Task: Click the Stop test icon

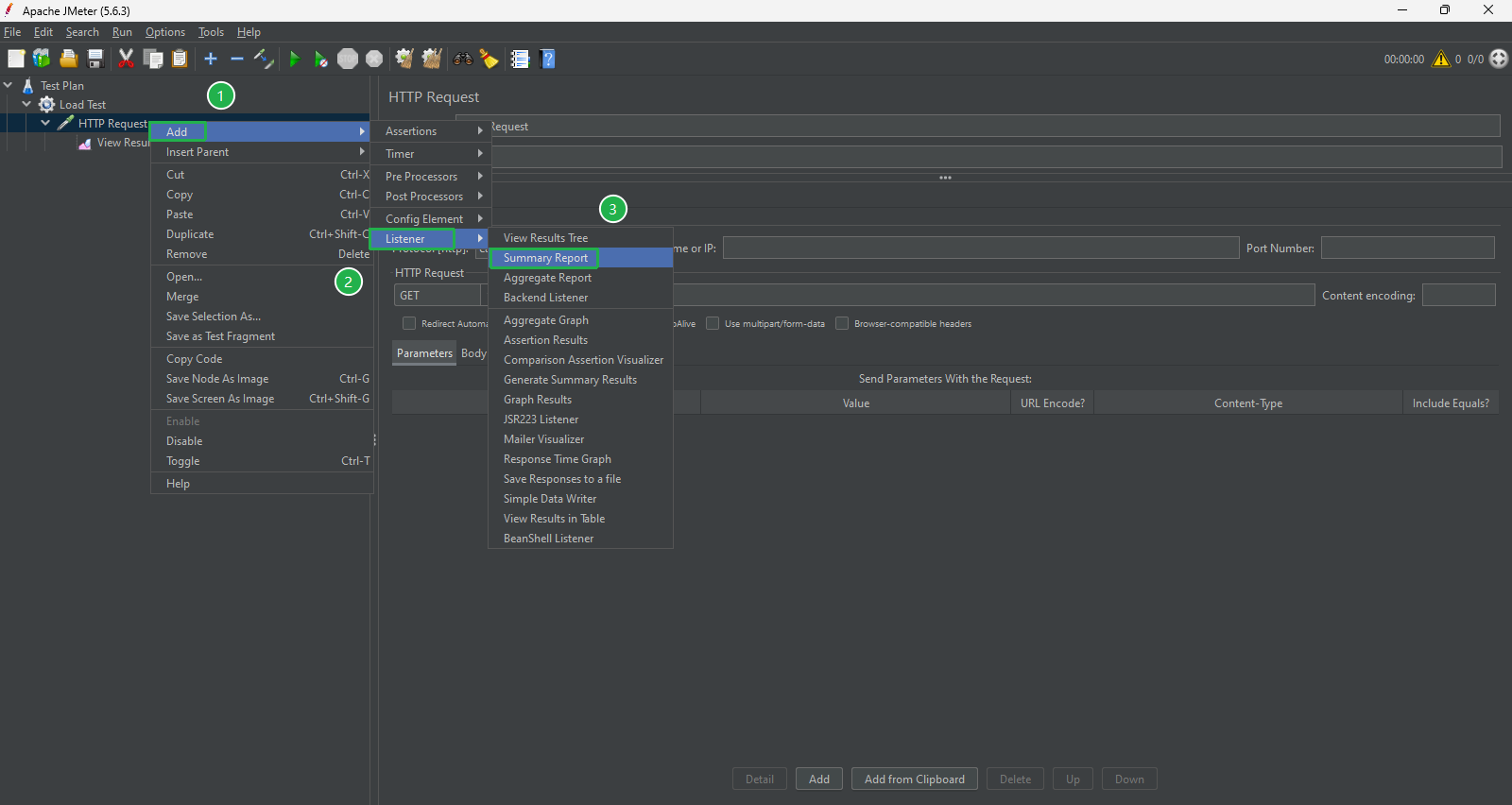Action: click(348, 59)
